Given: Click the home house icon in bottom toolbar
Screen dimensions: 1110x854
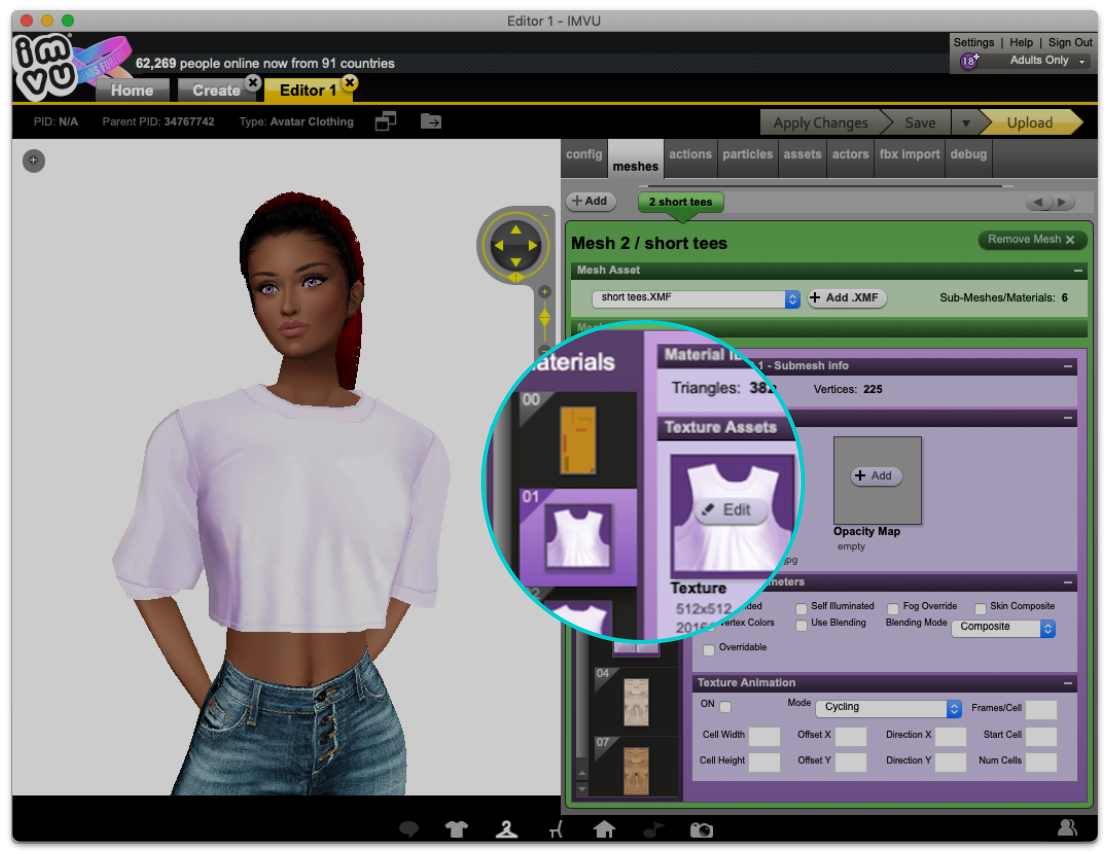Looking at the screenshot, I should (604, 829).
